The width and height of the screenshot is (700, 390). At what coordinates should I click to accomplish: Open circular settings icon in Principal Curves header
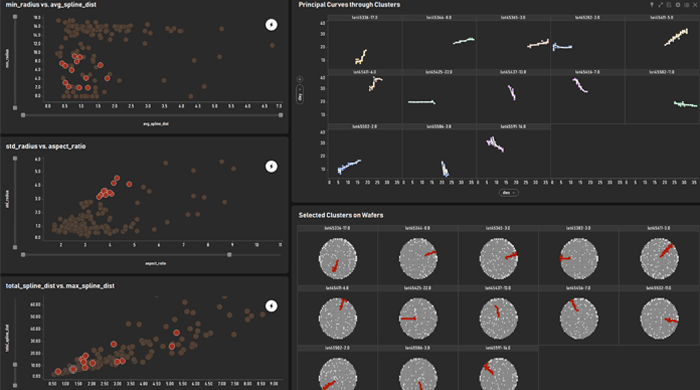click(x=678, y=4)
